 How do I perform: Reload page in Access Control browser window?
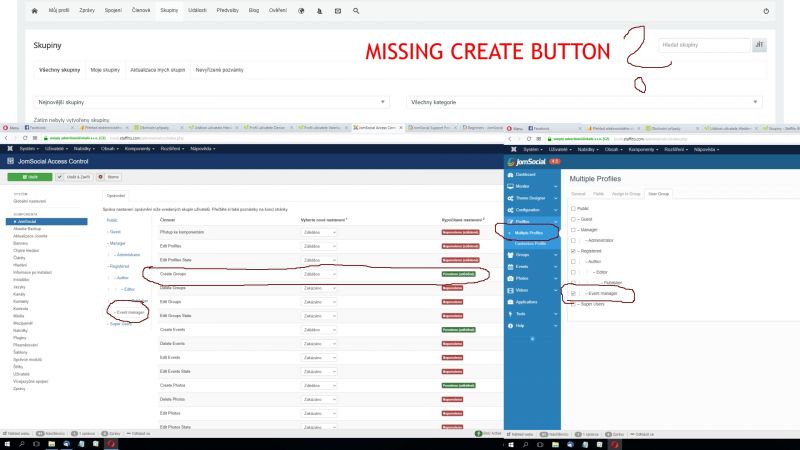point(24,138)
